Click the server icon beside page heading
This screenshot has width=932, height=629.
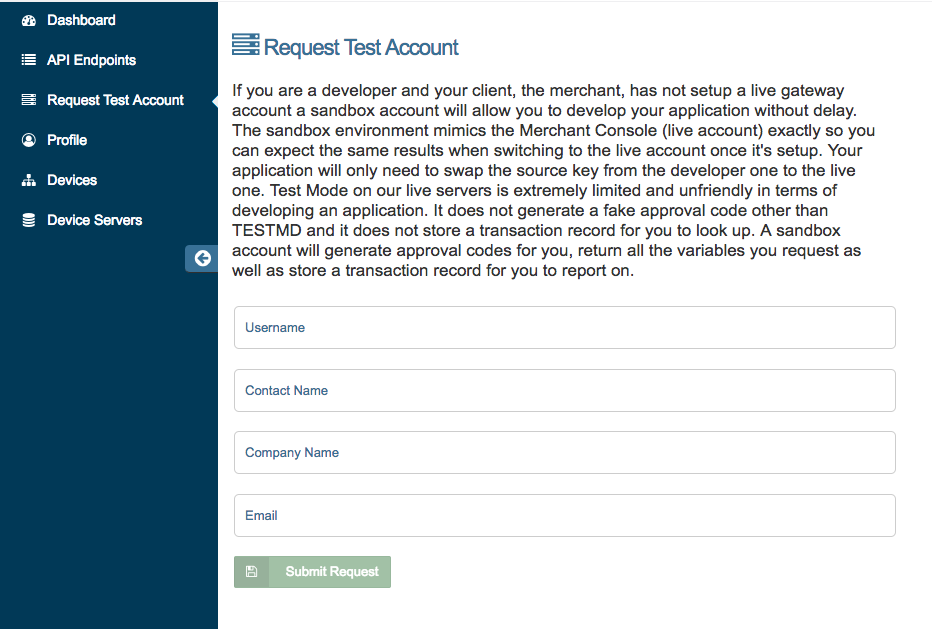pos(245,46)
